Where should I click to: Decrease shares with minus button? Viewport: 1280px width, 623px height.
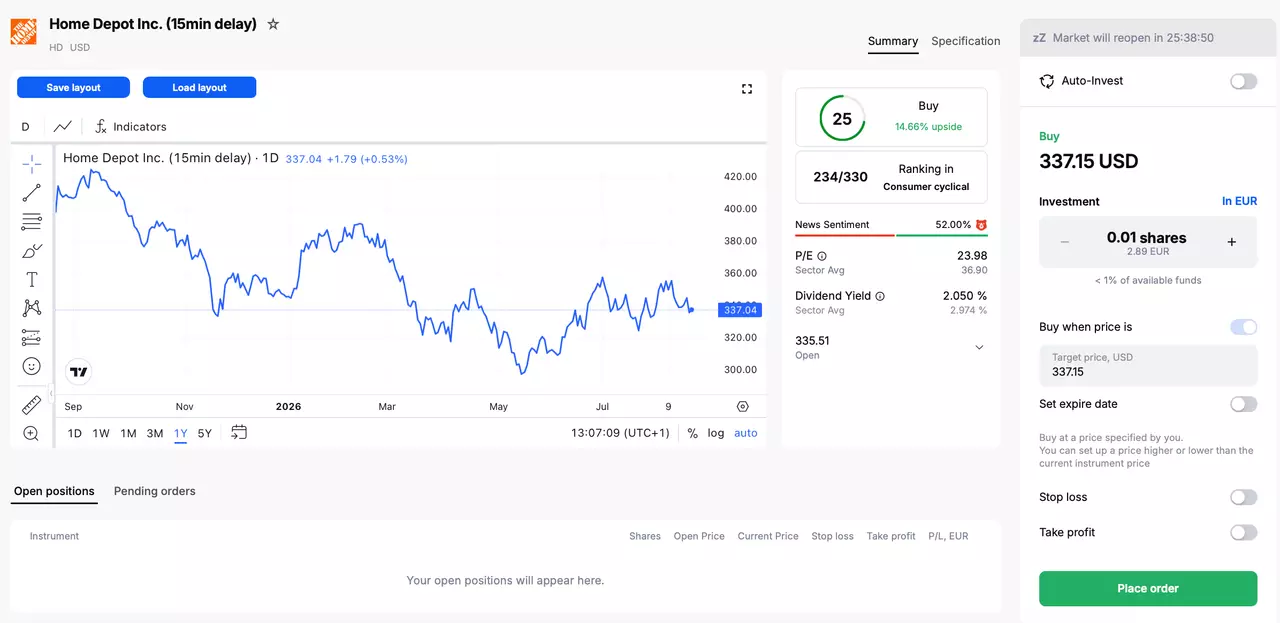click(1065, 242)
